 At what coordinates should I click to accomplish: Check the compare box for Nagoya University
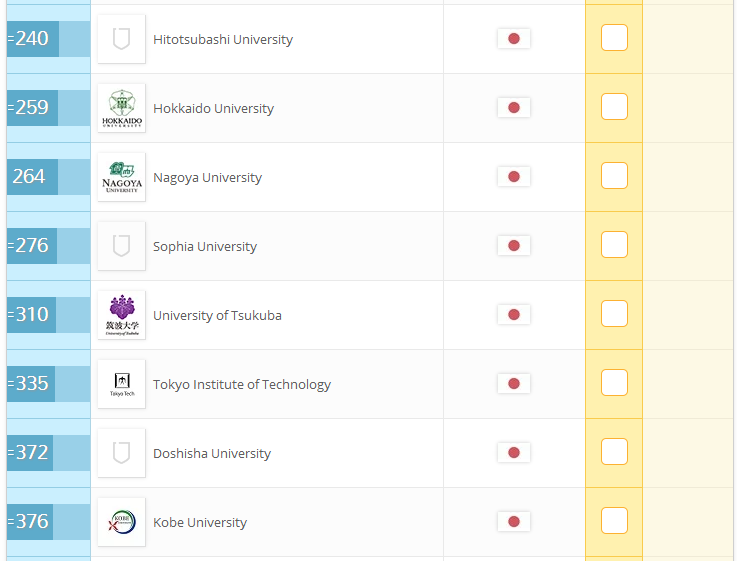(x=614, y=176)
